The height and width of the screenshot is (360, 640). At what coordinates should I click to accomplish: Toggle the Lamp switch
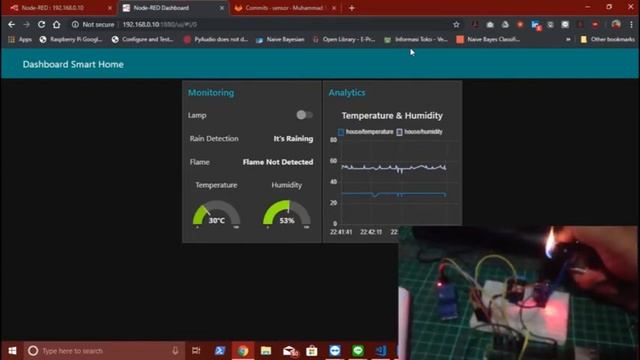pos(304,115)
